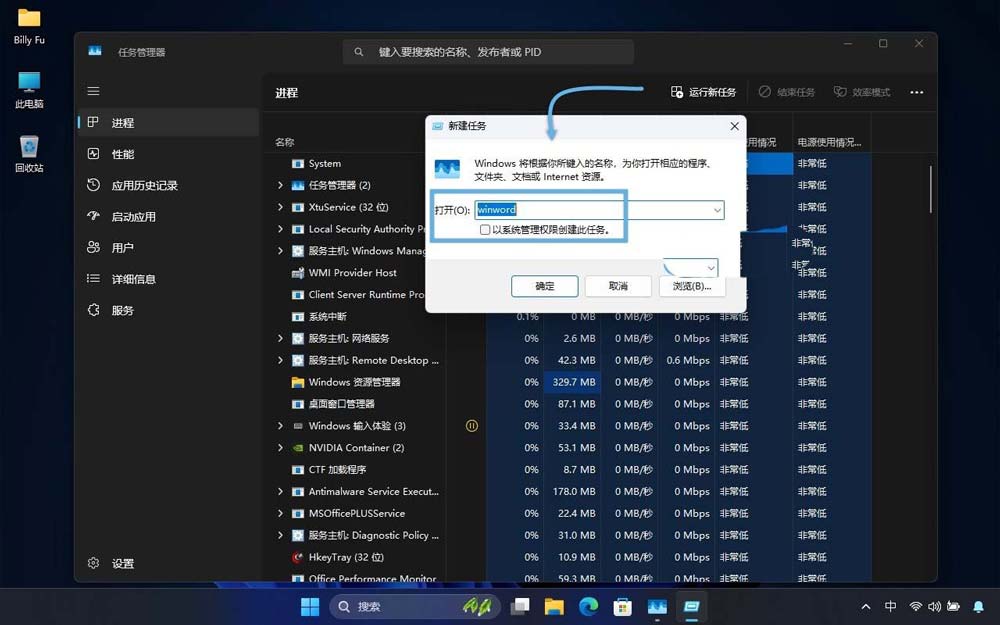The height and width of the screenshot is (625, 1000).
Task: Open the hamburger navigation menu in Task Manager
Action: (x=93, y=91)
